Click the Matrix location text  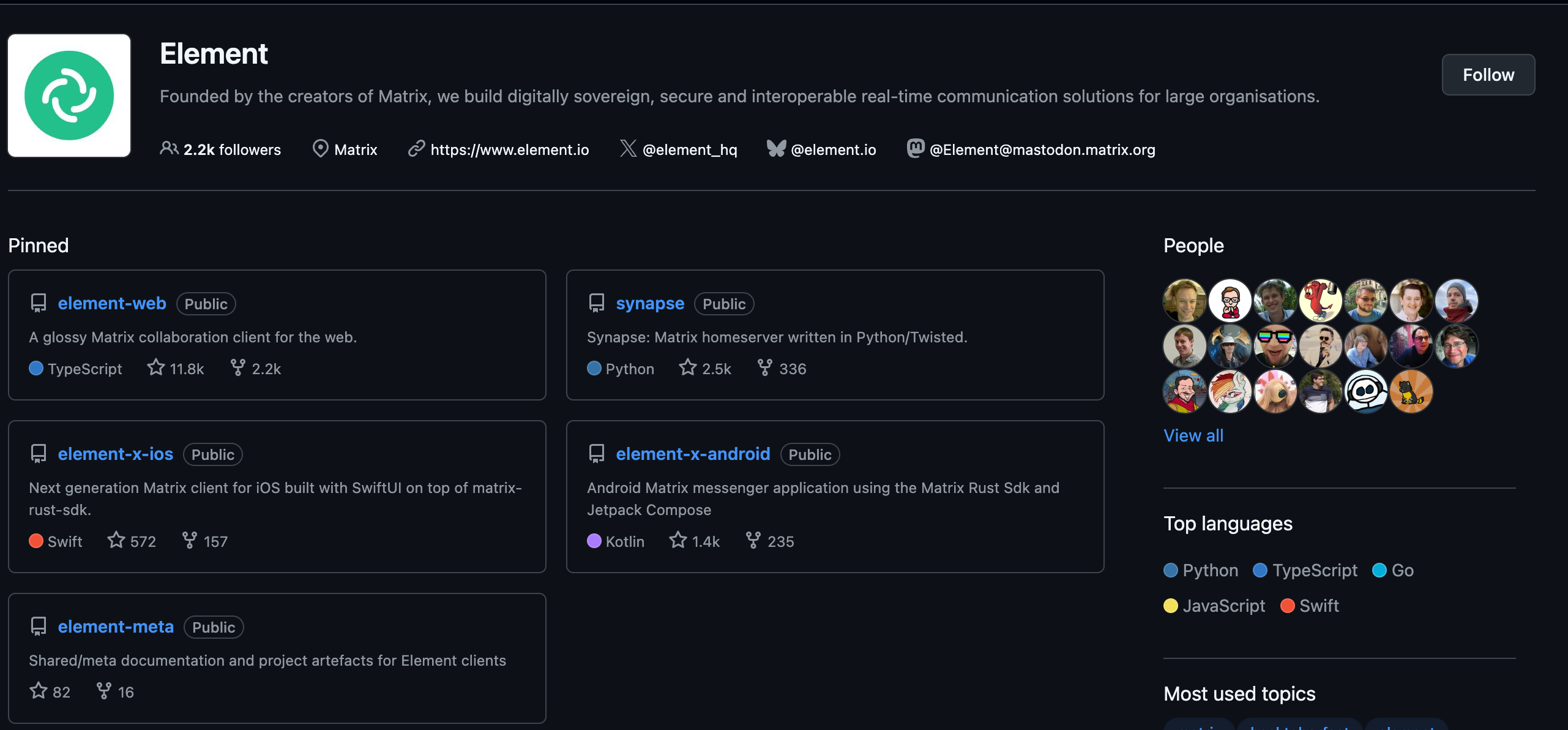356,149
